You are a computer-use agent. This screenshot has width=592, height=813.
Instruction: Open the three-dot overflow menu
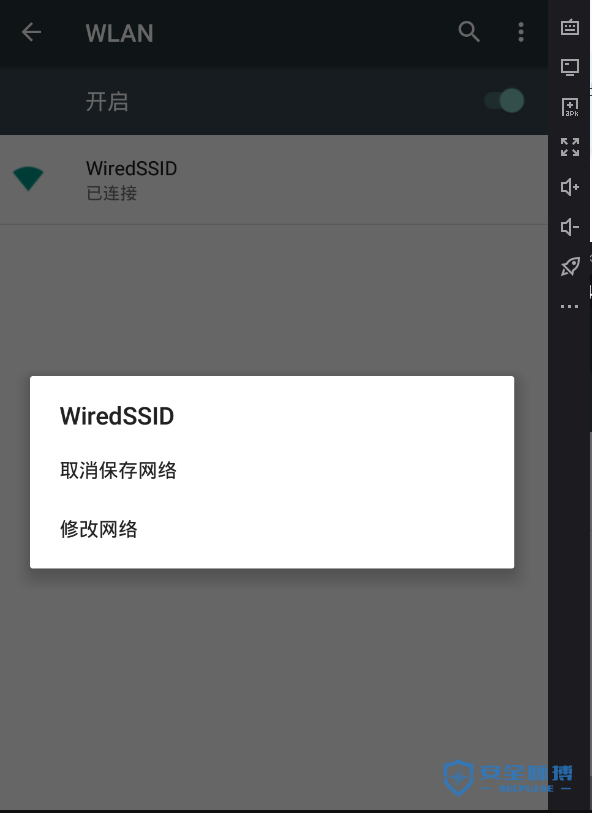point(521,32)
